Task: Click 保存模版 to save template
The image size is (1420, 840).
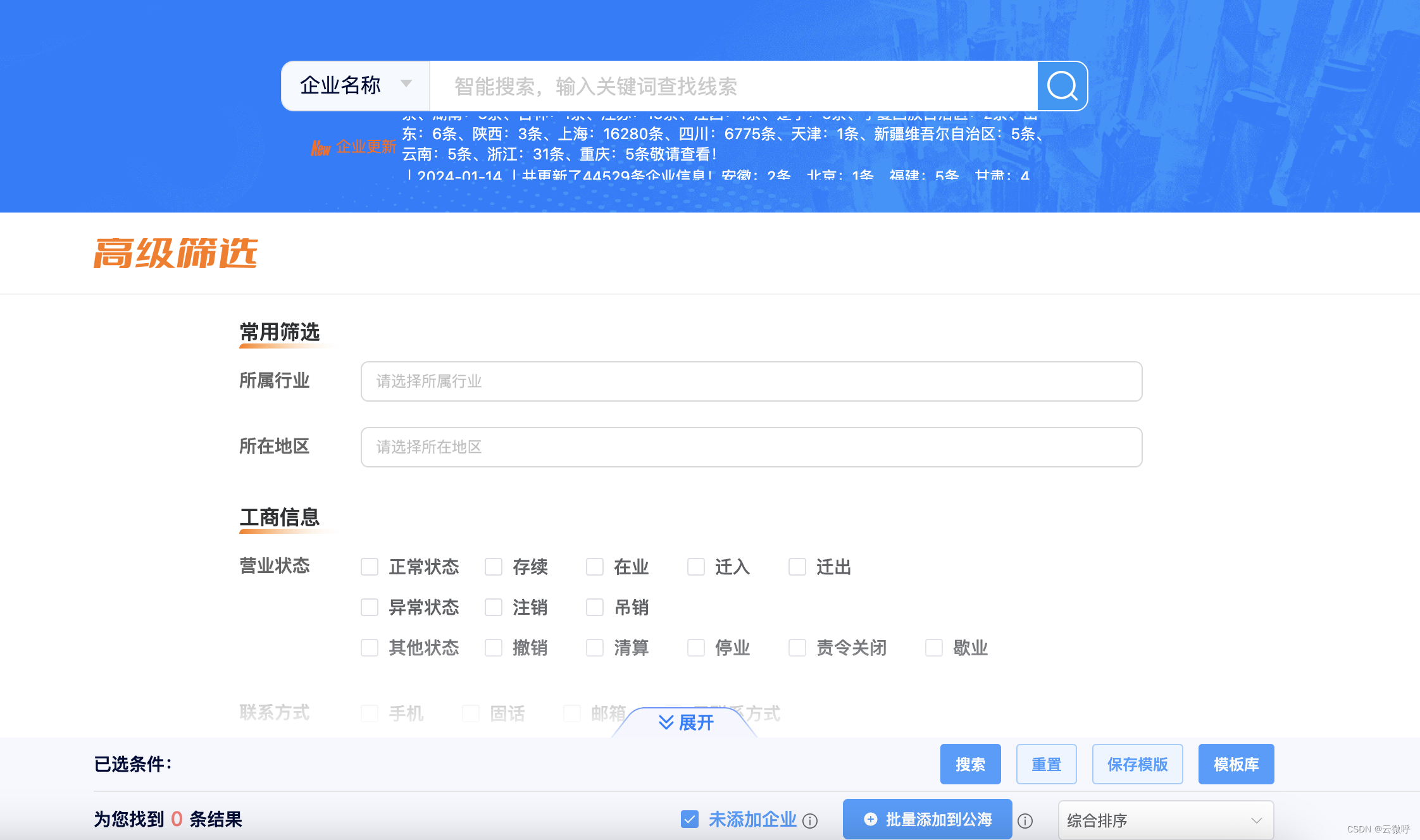Action: click(x=1137, y=764)
